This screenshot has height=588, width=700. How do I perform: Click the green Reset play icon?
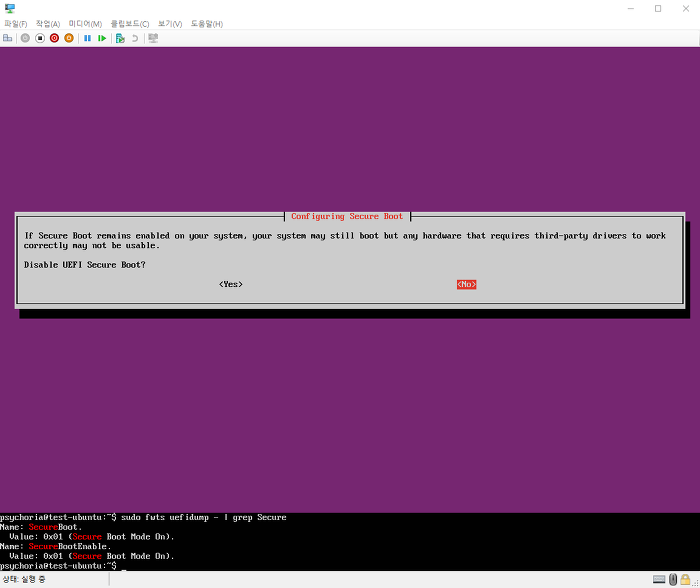tap(102, 38)
